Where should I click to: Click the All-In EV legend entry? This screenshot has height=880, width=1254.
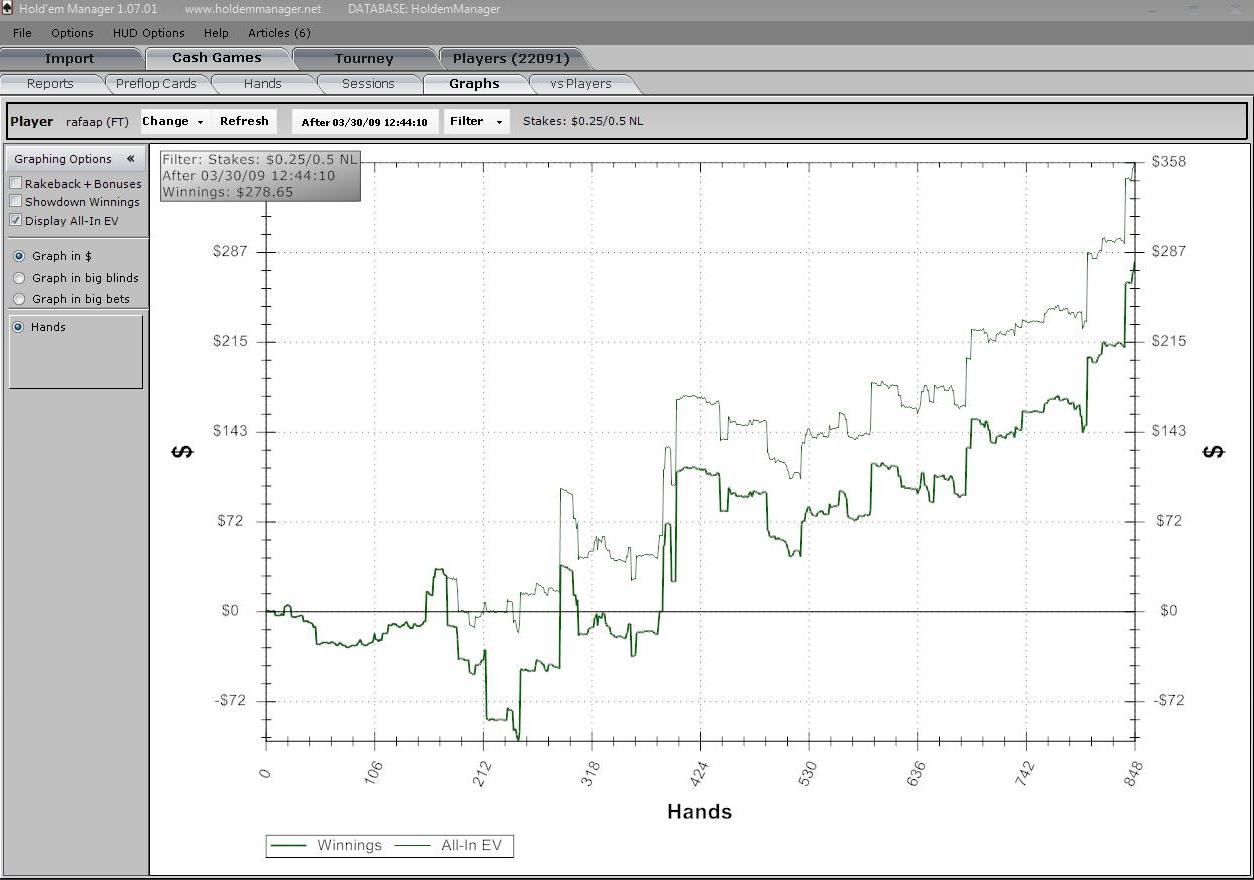click(x=449, y=845)
